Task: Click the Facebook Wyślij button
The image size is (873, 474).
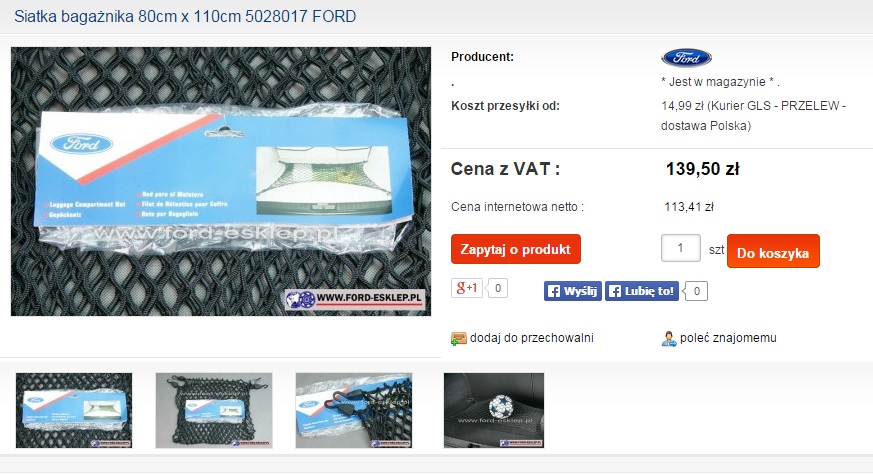Action: point(572,291)
